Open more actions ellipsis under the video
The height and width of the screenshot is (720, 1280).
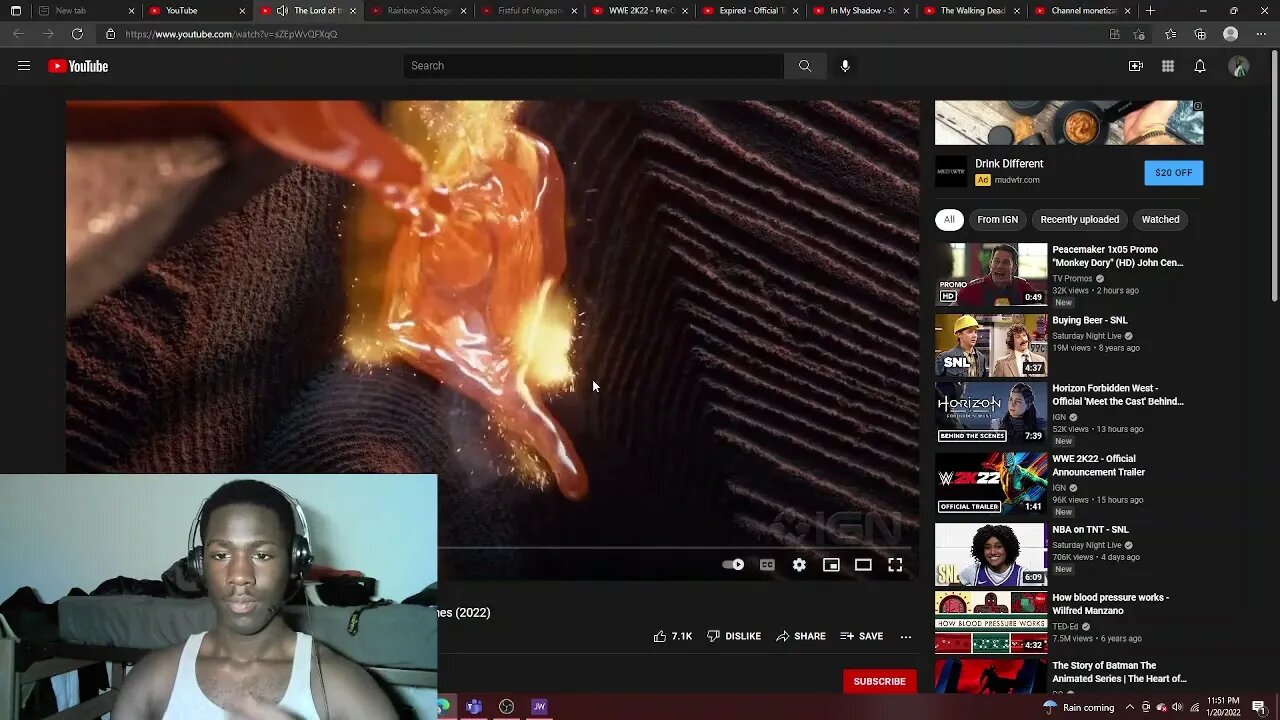coord(905,636)
